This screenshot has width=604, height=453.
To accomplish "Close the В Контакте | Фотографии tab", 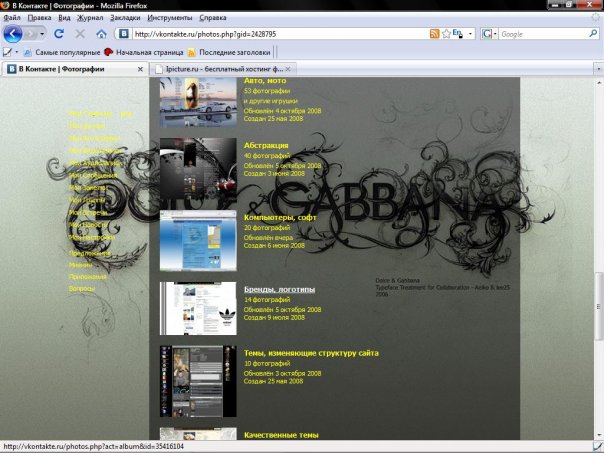I will point(140,69).
